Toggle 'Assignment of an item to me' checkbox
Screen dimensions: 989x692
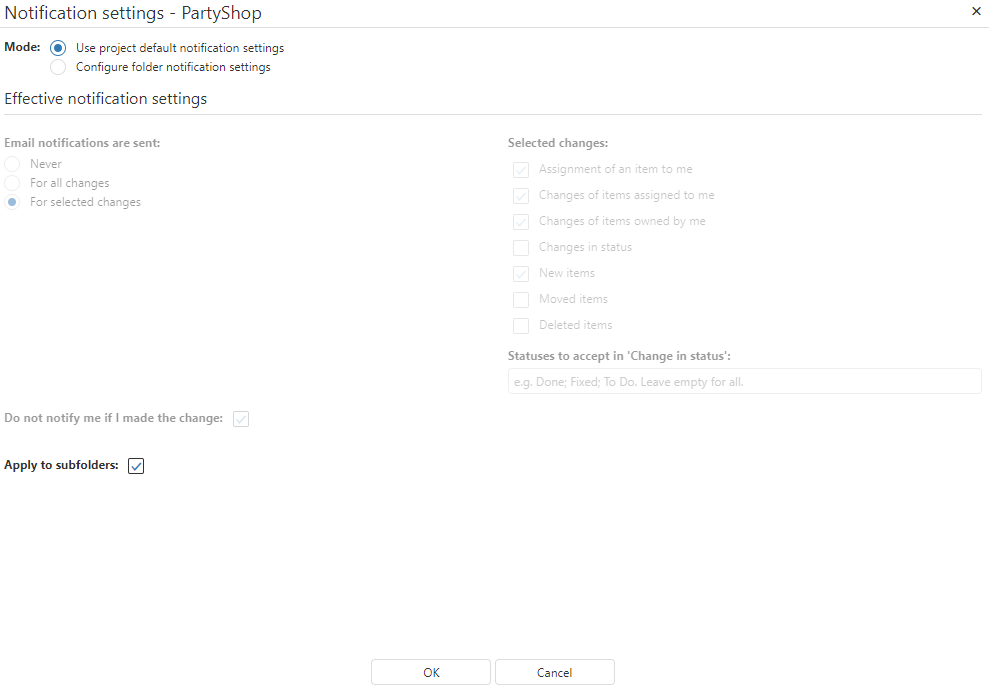tap(521, 170)
